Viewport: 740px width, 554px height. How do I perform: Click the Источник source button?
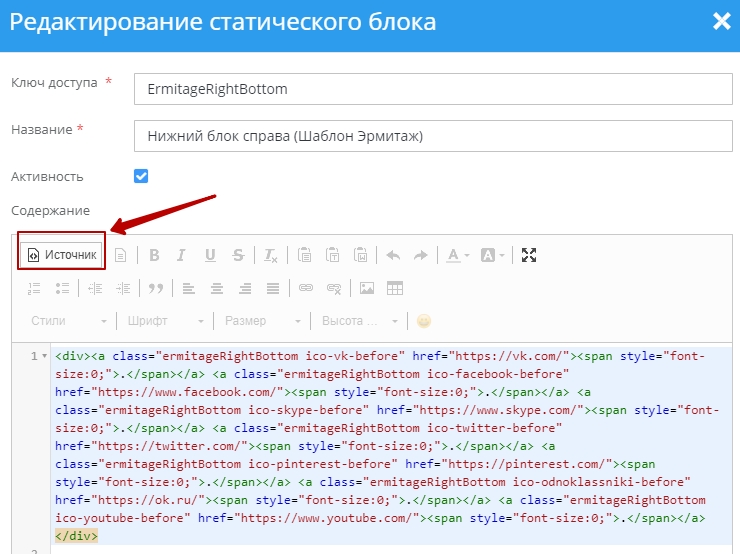tap(63, 255)
